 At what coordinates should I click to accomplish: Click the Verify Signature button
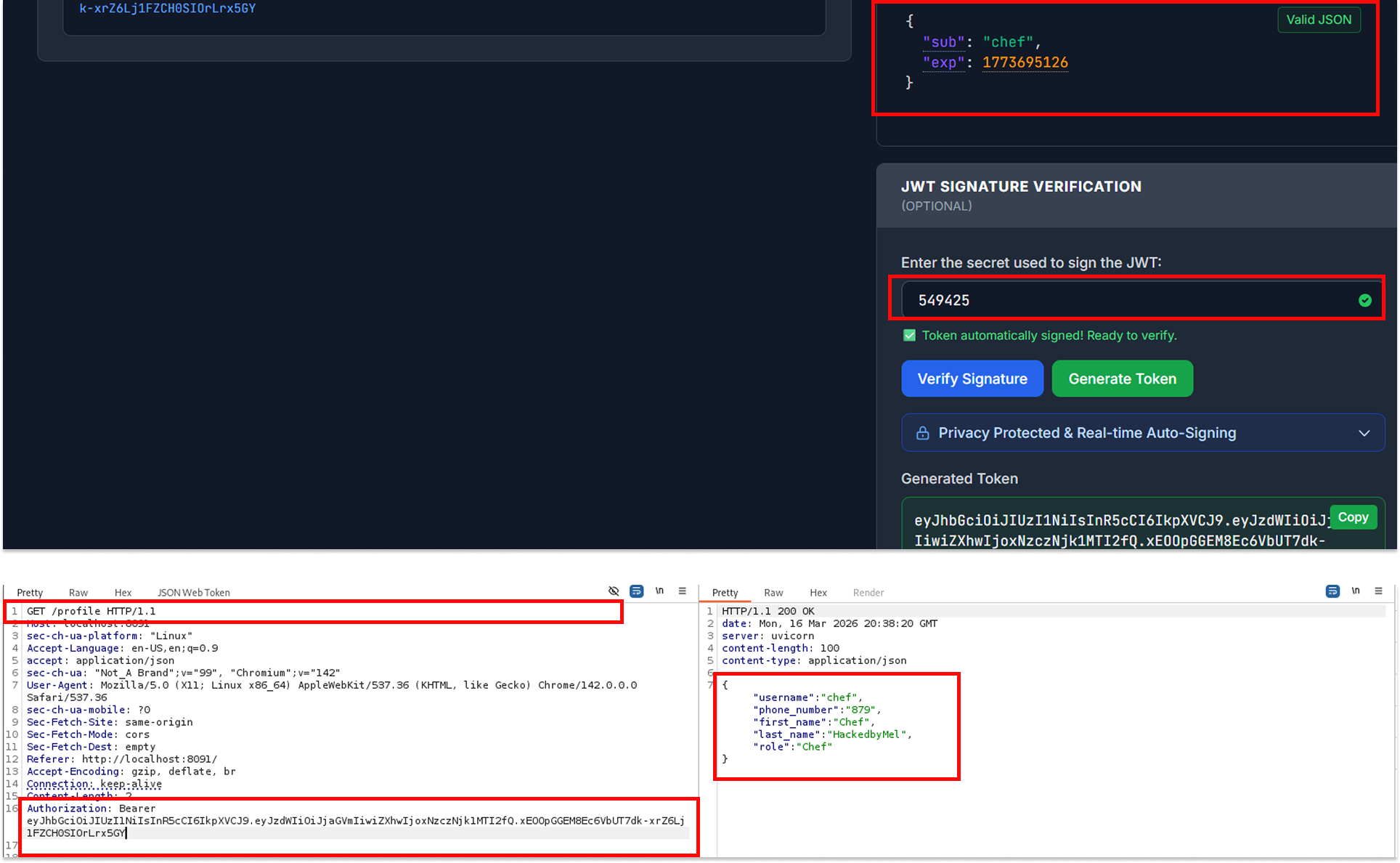972,378
